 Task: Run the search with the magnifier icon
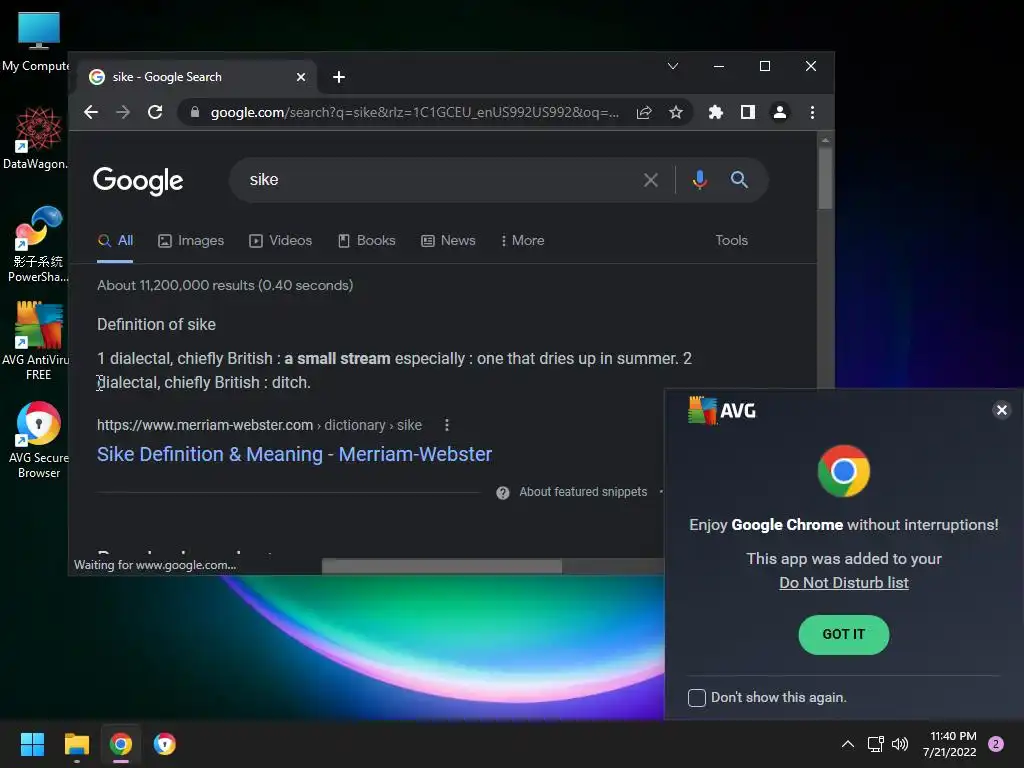[739, 180]
